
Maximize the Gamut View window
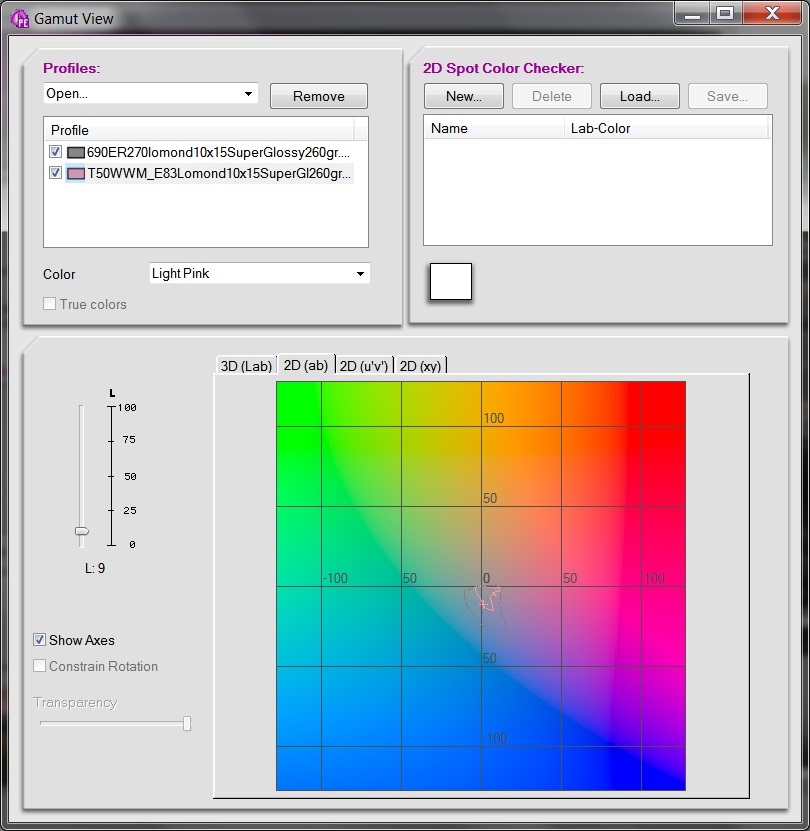(725, 14)
